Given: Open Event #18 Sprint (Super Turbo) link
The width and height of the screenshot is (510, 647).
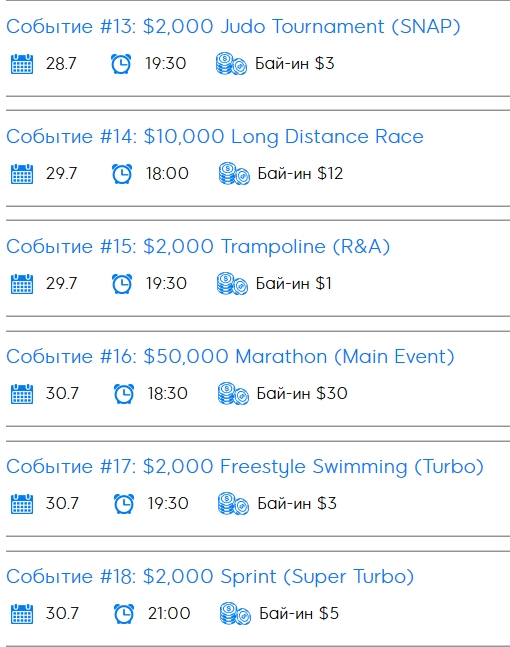Looking at the screenshot, I should point(210,576).
